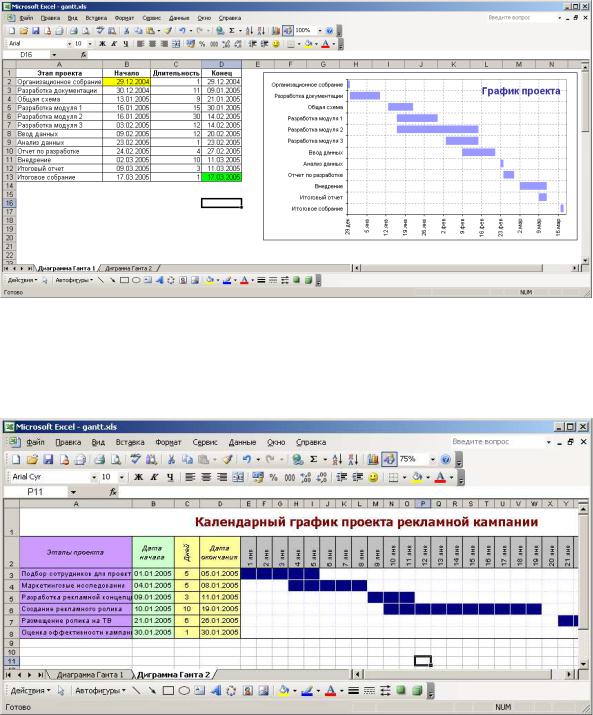Select Диграмма Ганта 2 tab in top window
This screenshot has width=593, height=715.
coord(128,269)
